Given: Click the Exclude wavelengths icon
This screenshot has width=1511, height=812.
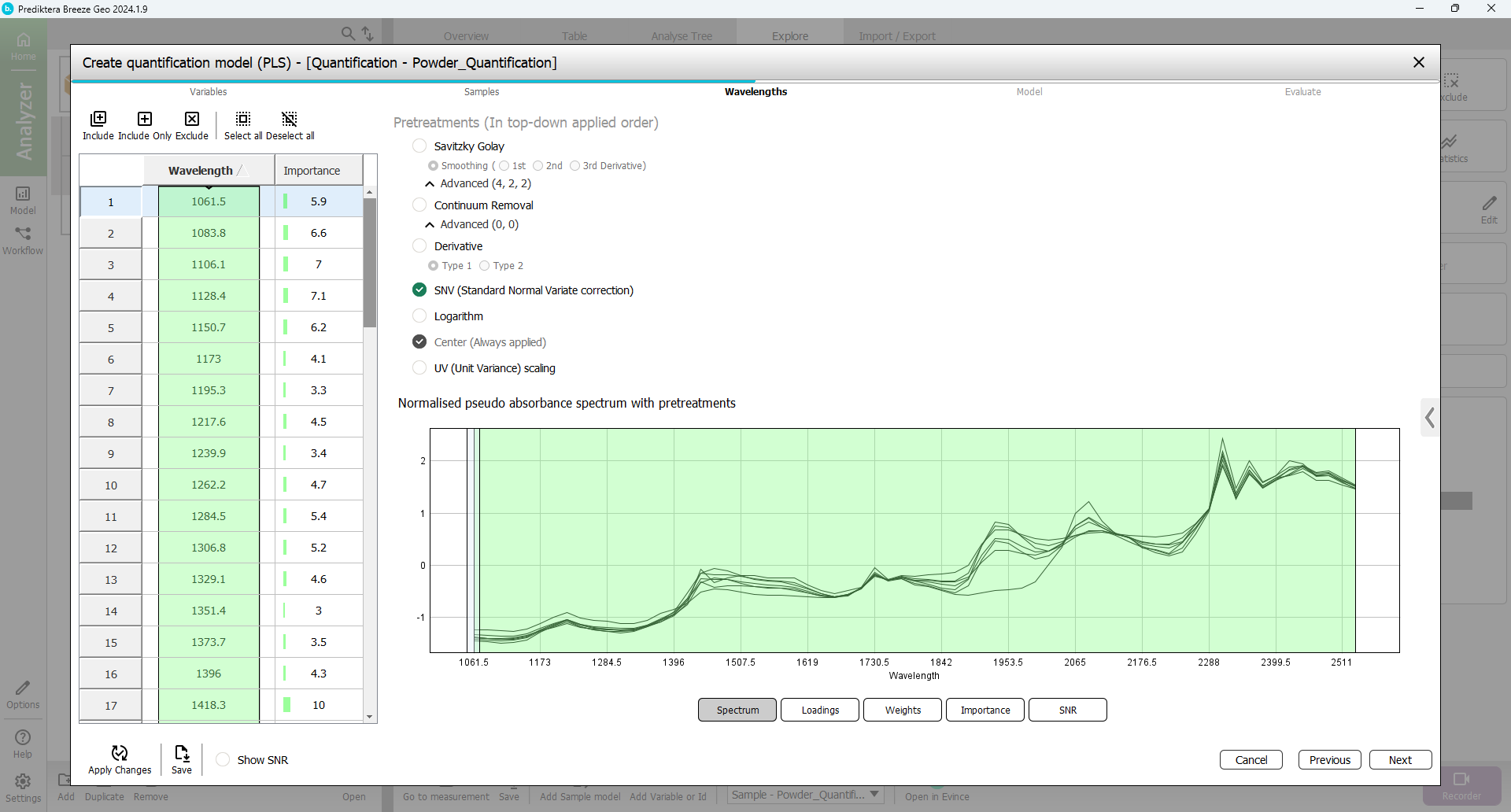Looking at the screenshot, I should click(x=192, y=120).
